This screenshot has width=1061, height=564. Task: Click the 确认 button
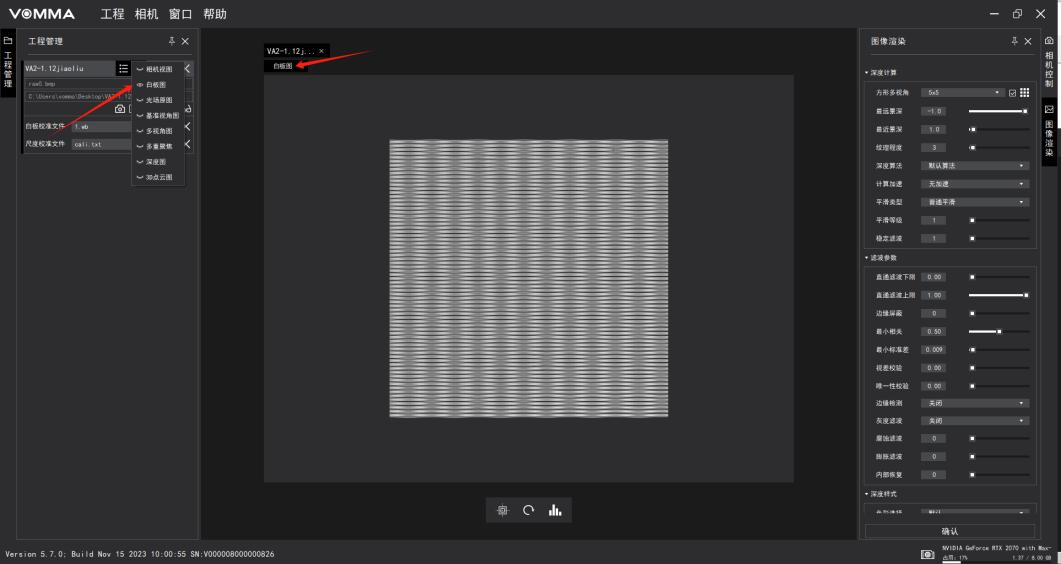tap(949, 531)
